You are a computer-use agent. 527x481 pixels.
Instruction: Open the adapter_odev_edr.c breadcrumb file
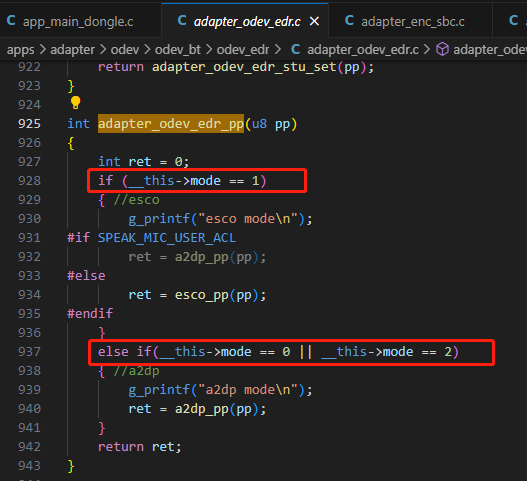pyautogui.click(x=363, y=50)
